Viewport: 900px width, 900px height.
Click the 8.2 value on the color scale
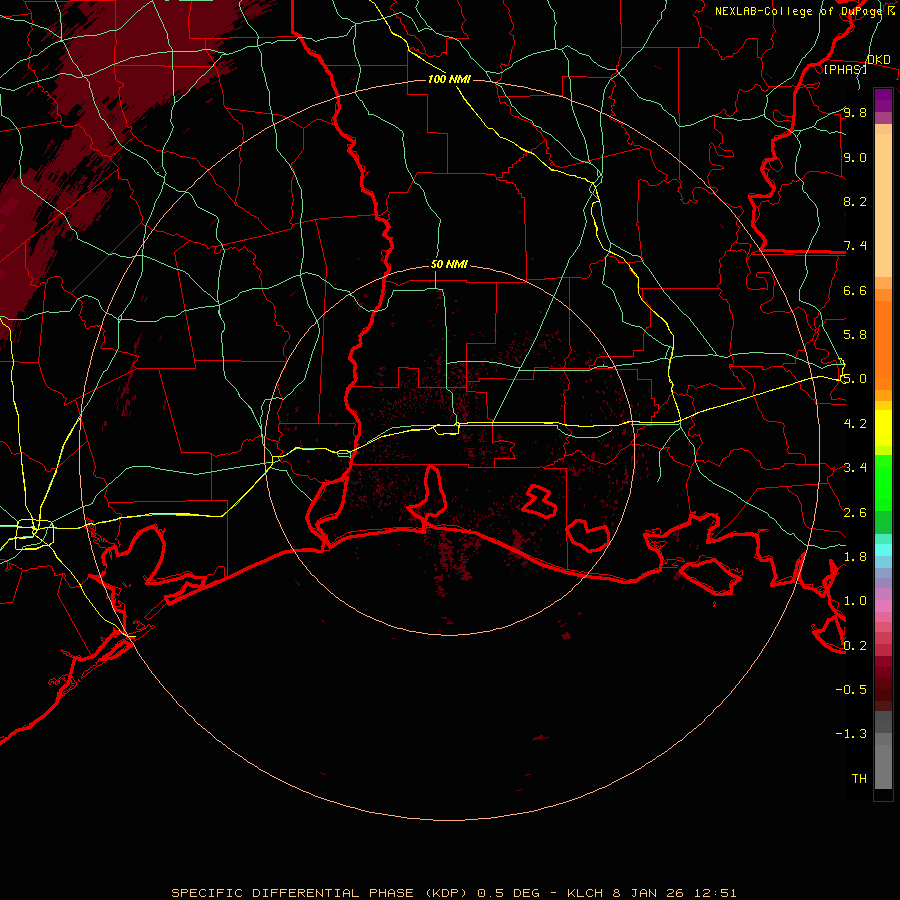click(x=855, y=201)
